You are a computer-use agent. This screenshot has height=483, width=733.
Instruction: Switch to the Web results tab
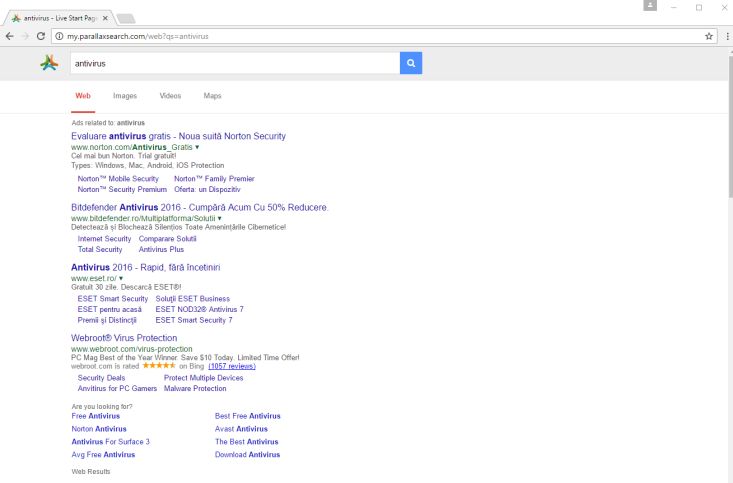[x=83, y=96]
